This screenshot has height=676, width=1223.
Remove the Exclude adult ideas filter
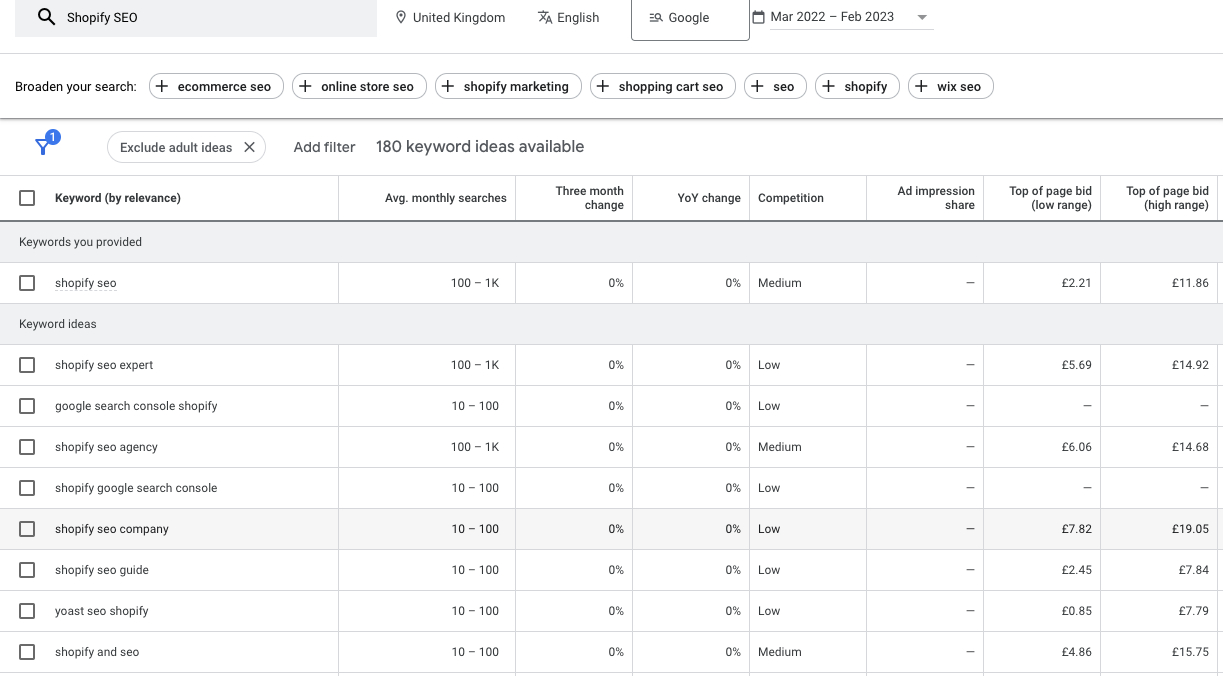coord(249,147)
